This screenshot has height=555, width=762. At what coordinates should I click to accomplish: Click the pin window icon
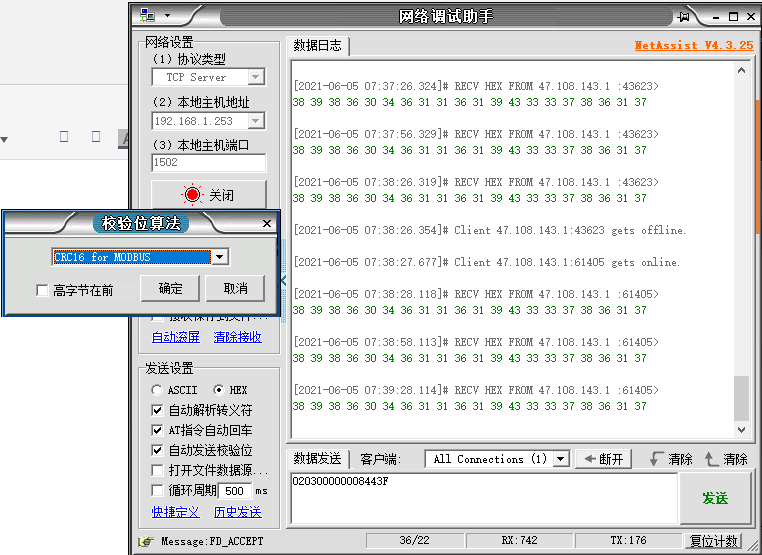click(684, 16)
